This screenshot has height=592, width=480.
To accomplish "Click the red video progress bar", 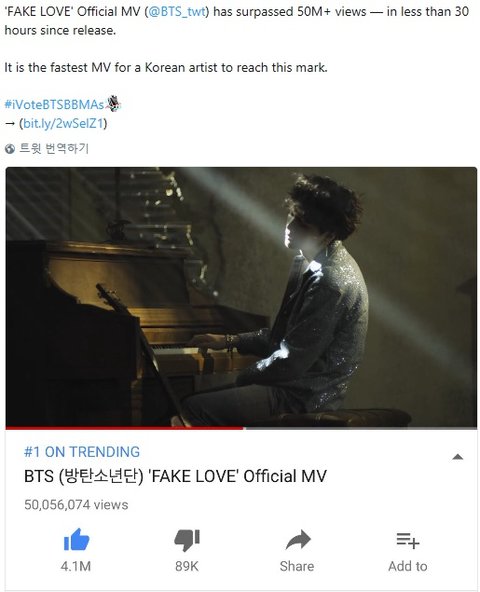I will point(125,428).
